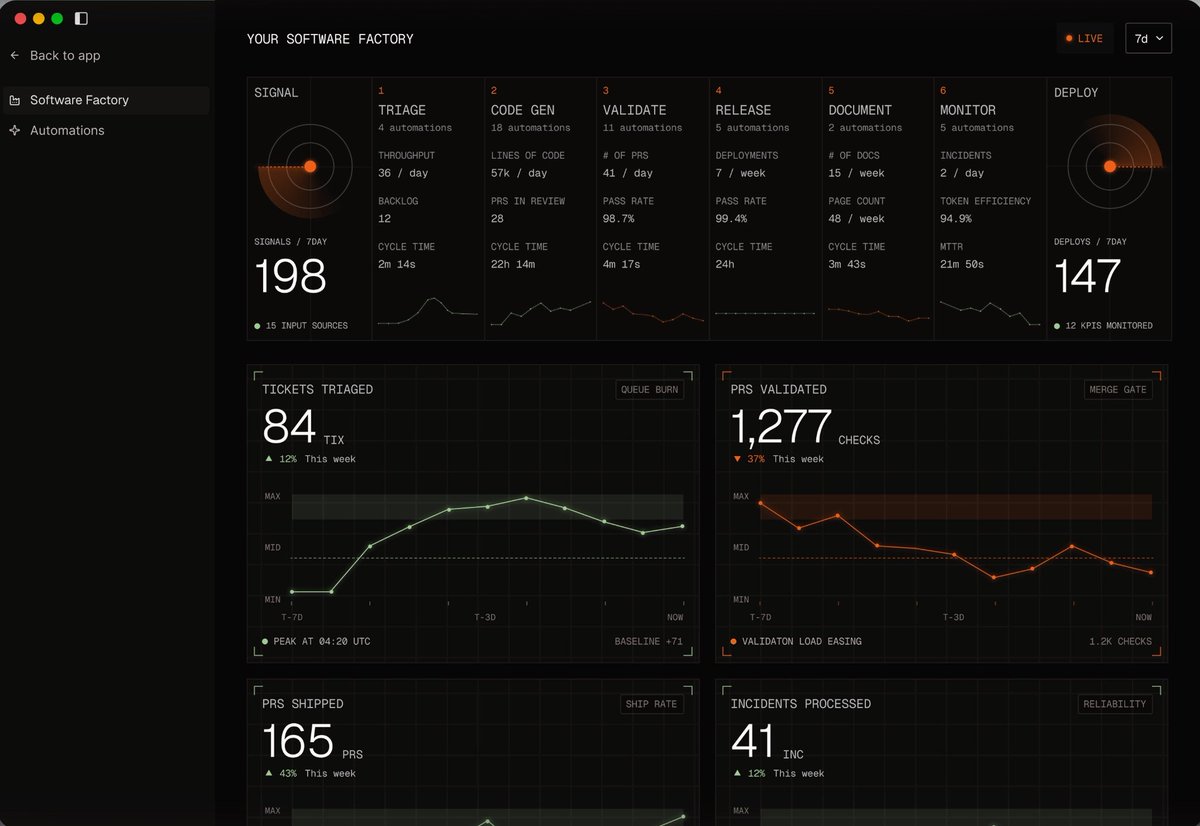Click CODE GEN 57k / day value
Viewport: 1200px width, 826px height.
[519, 173]
